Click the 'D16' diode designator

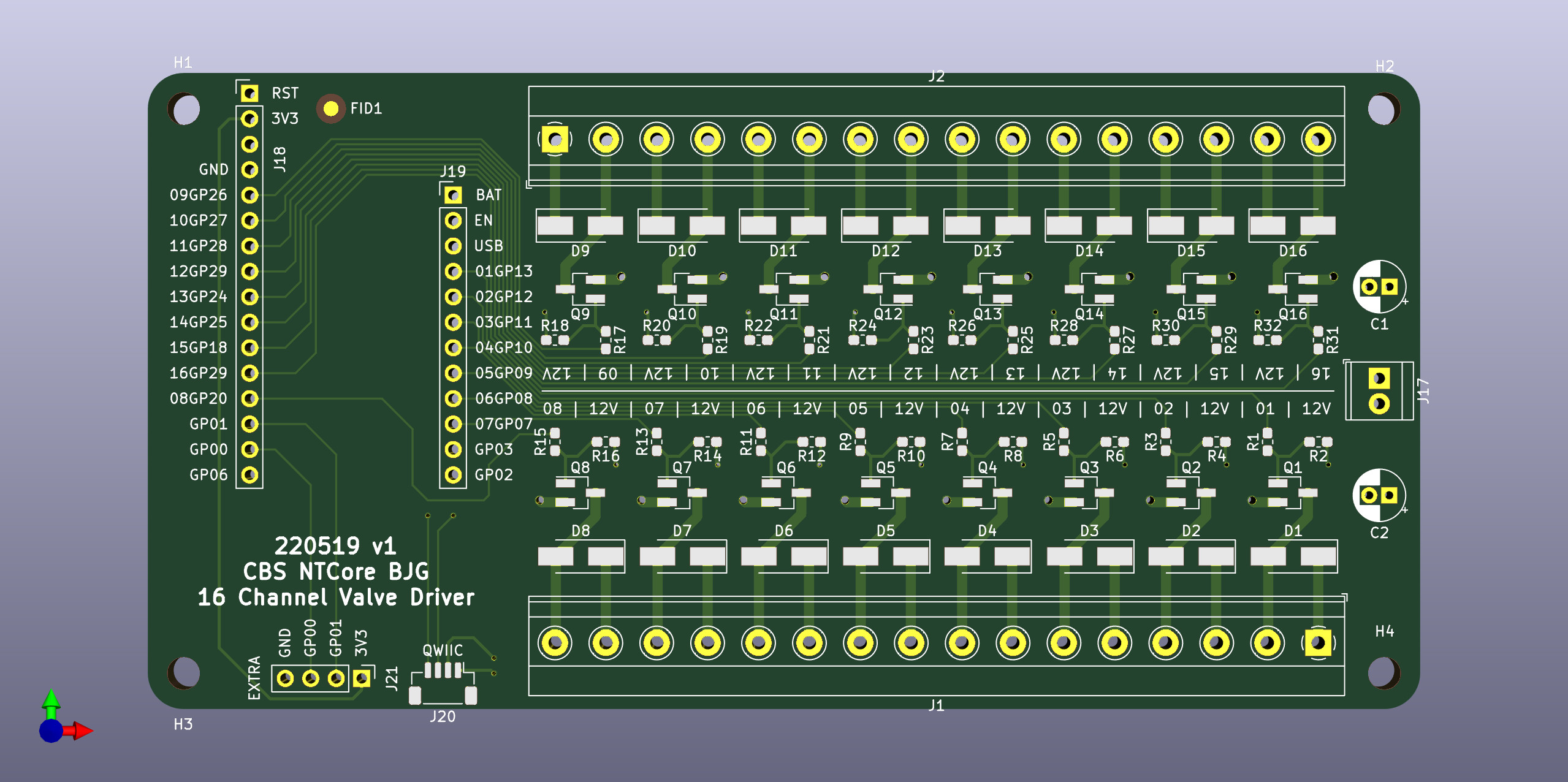tap(1293, 251)
